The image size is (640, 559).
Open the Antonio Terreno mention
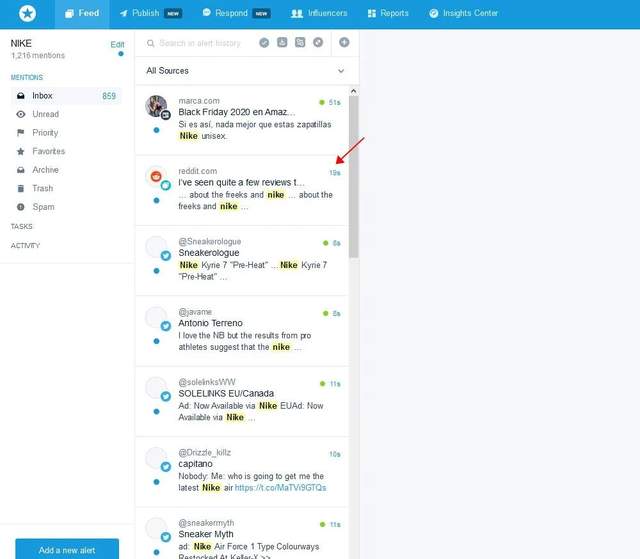coord(242,331)
